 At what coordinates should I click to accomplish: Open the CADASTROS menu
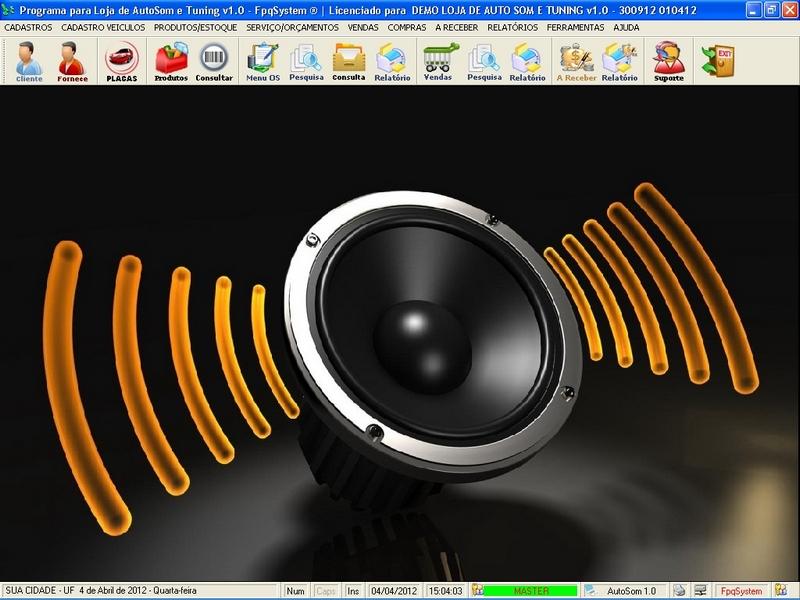[x=28, y=28]
